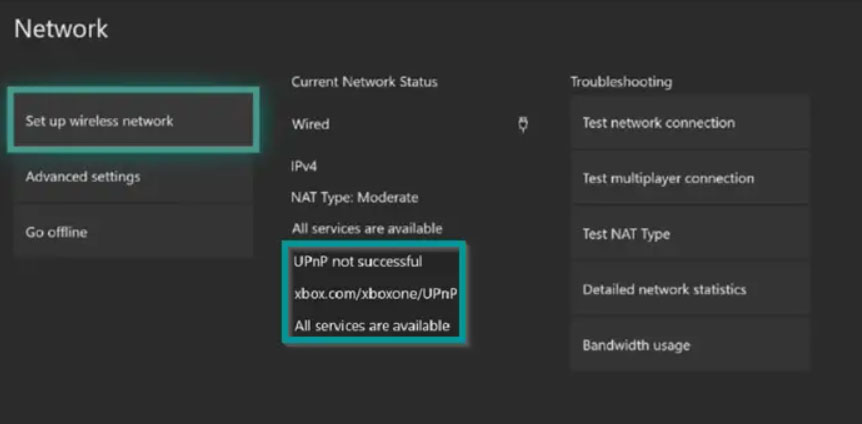Select Set up wireless network
Screen dimensions: 862x424
tap(134, 120)
